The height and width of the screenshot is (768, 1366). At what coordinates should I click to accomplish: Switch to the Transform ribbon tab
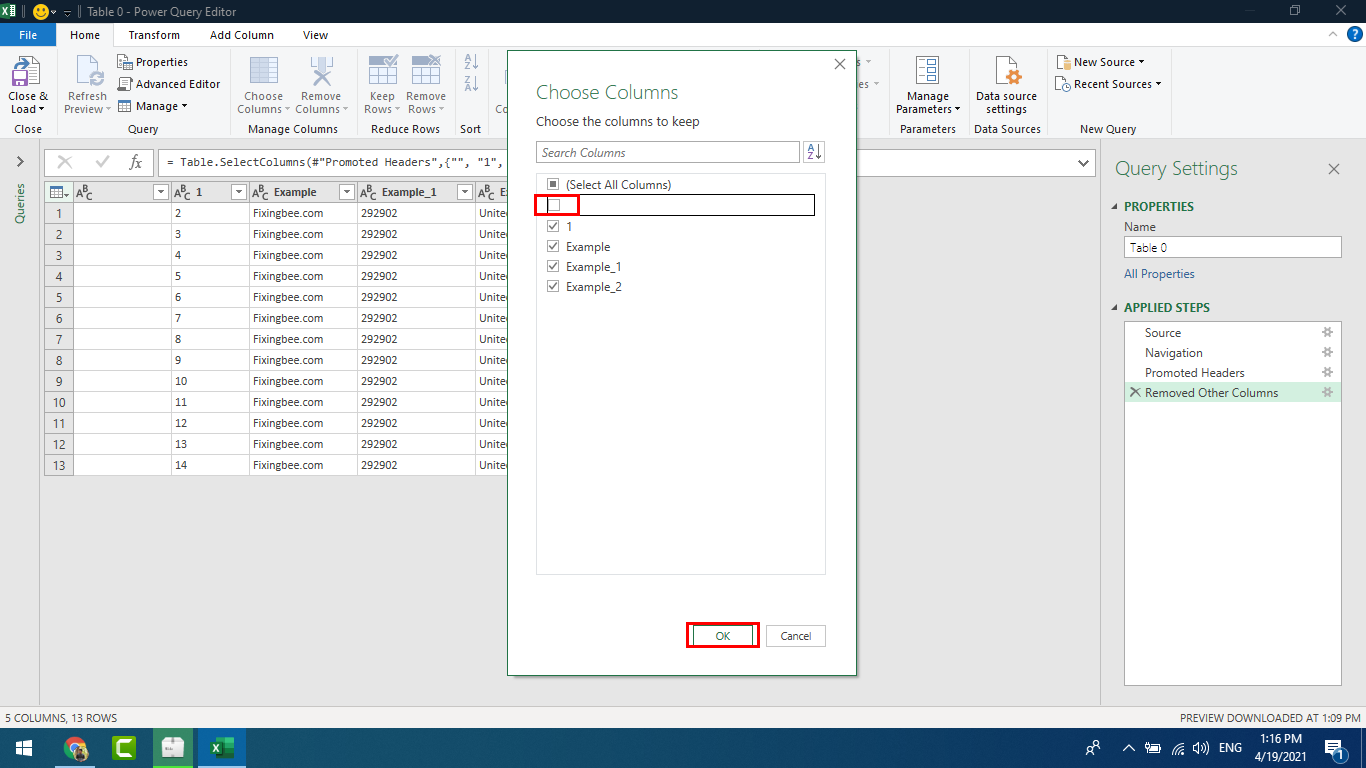154,35
